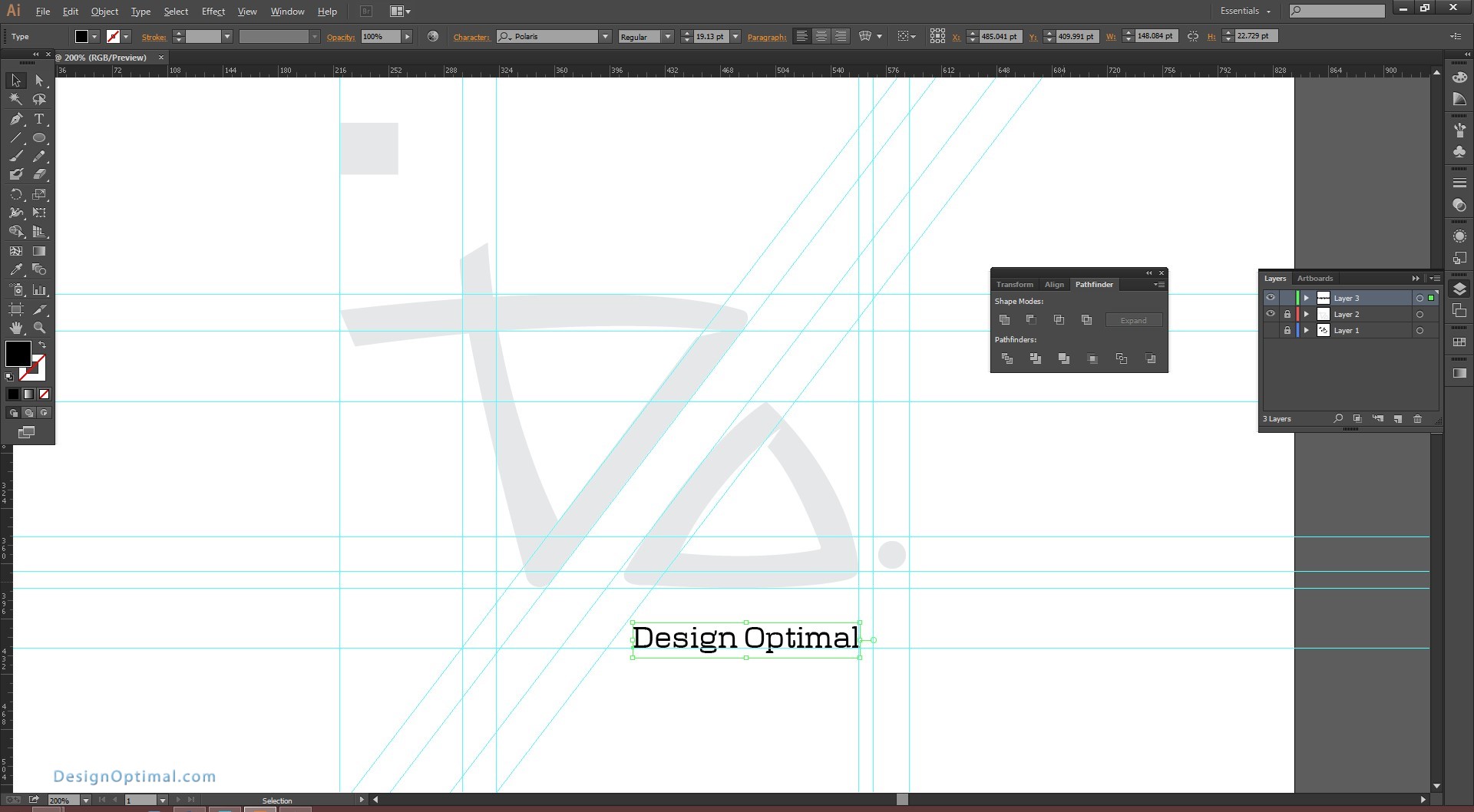Unlock Layer 1 lock icon
The image size is (1474, 812).
coord(1287,330)
